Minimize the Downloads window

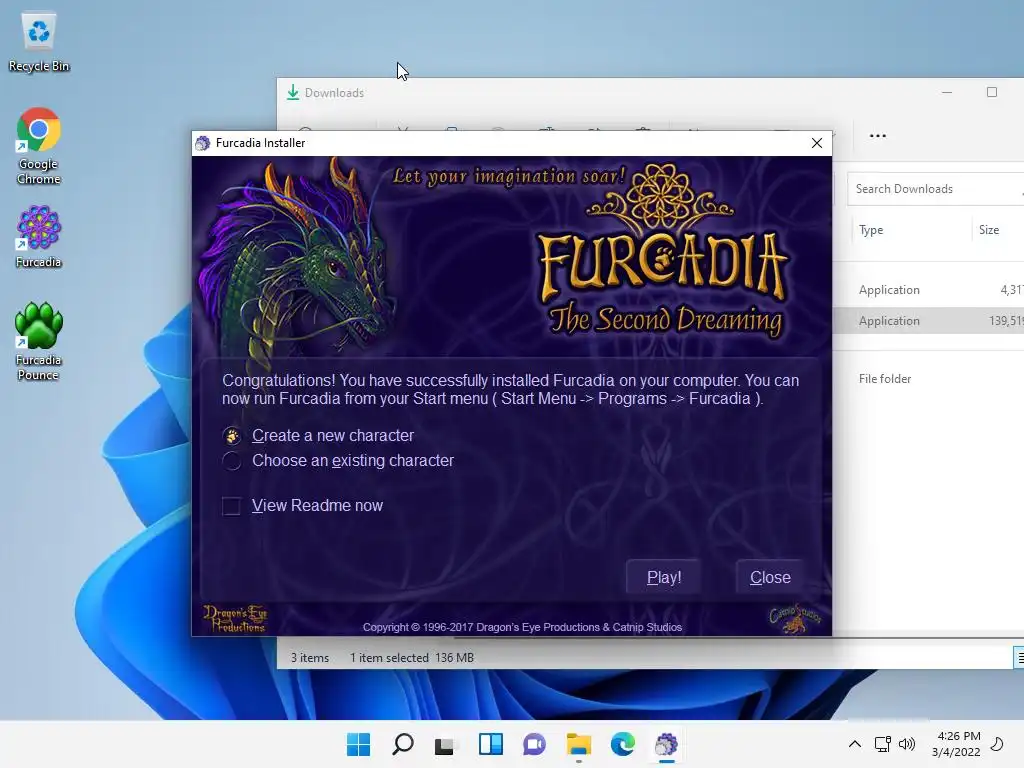point(947,92)
